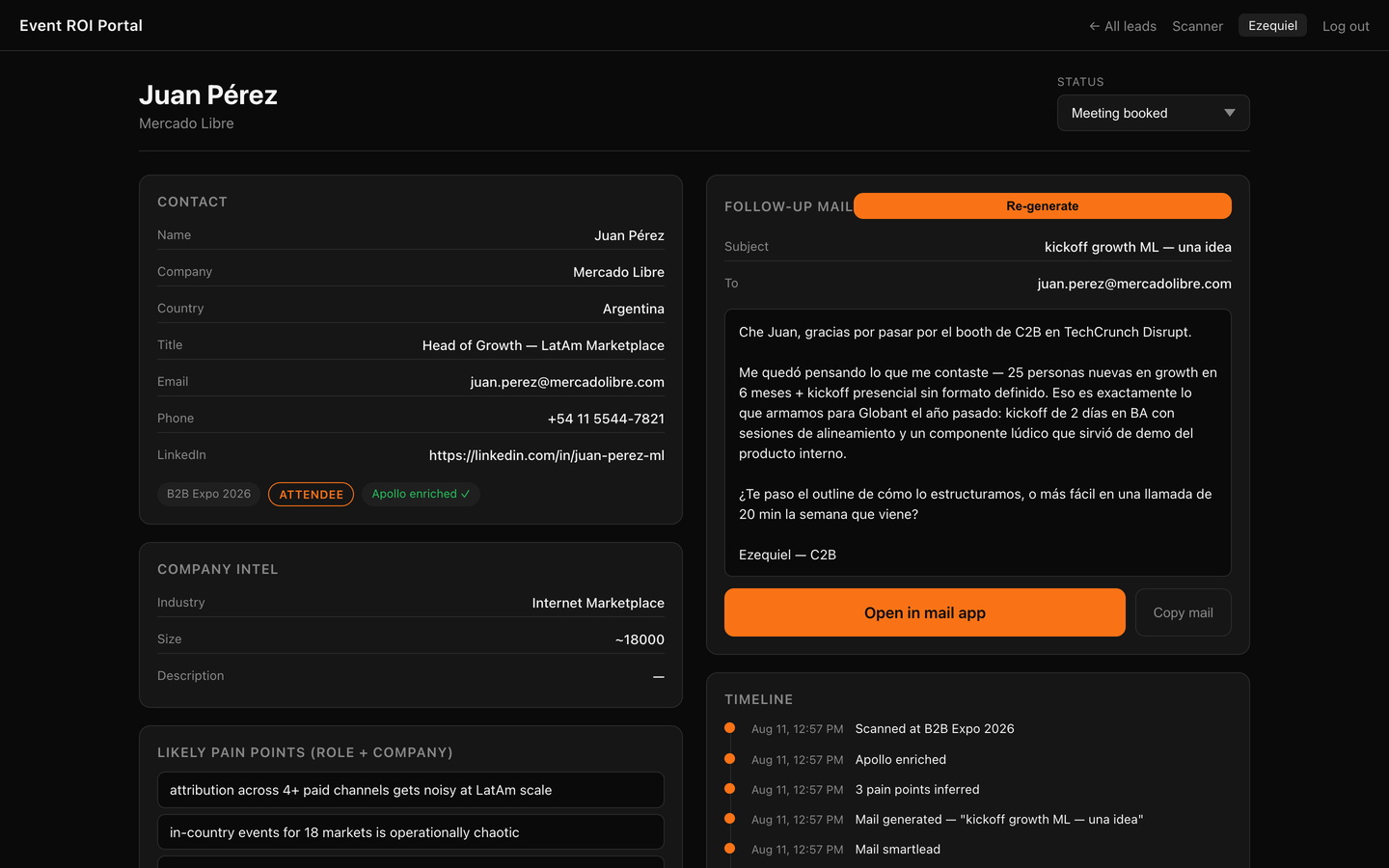Click the Event ROI Portal title
This screenshot has height=868, width=1389.
point(81,25)
